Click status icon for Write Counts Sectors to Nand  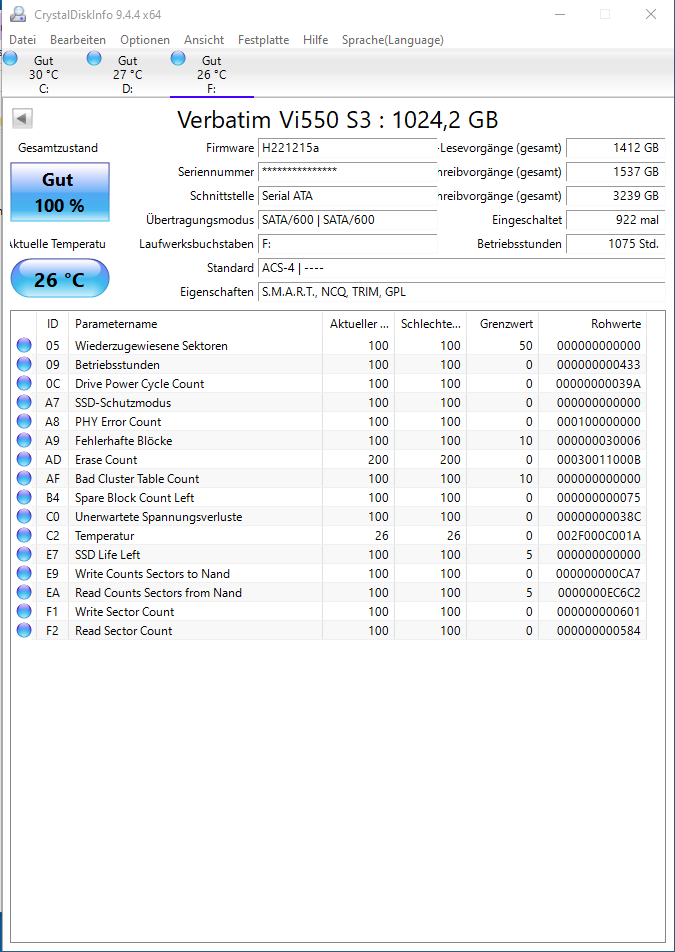[24, 573]
